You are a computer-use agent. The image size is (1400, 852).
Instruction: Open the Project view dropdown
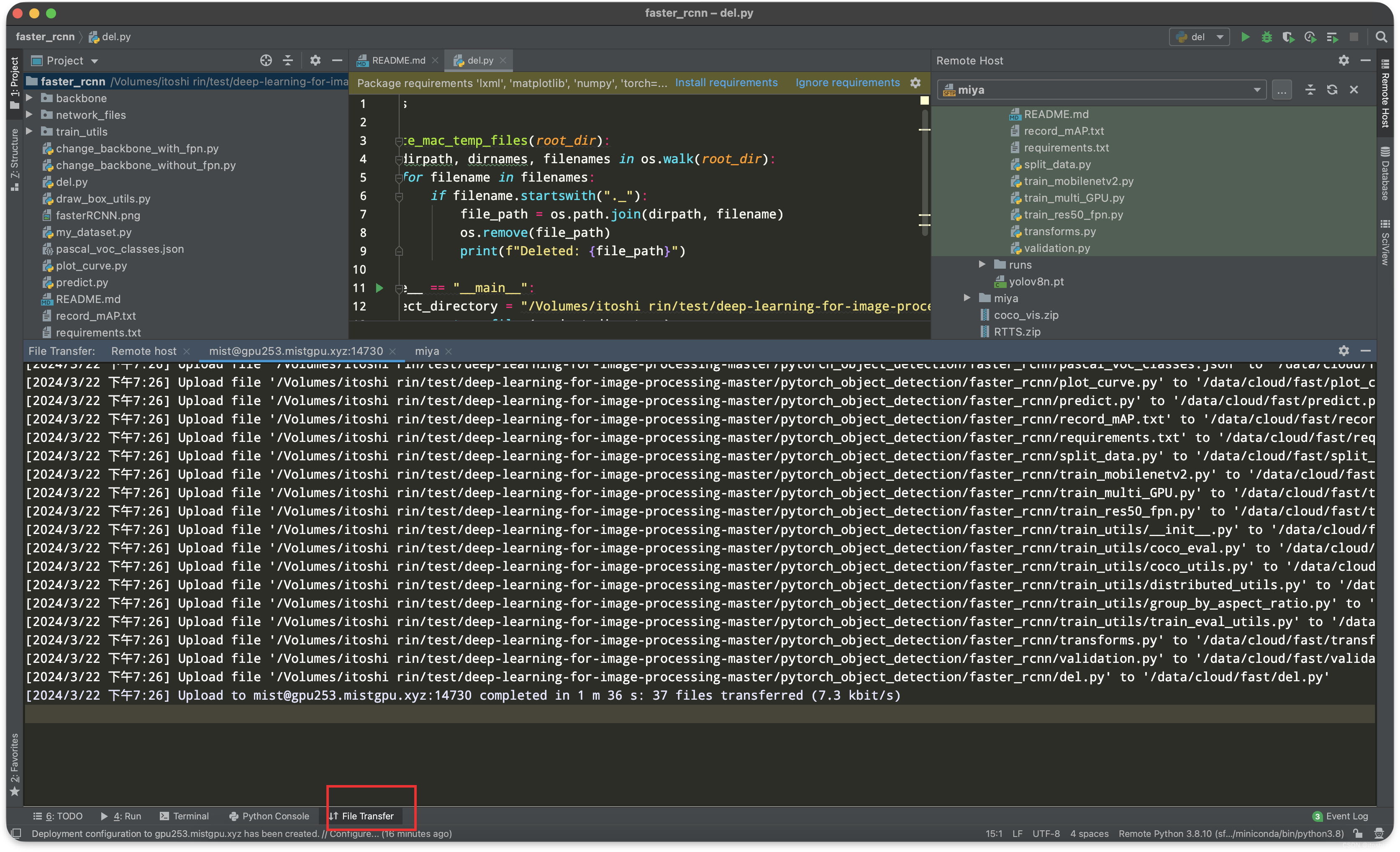(94, 61)
